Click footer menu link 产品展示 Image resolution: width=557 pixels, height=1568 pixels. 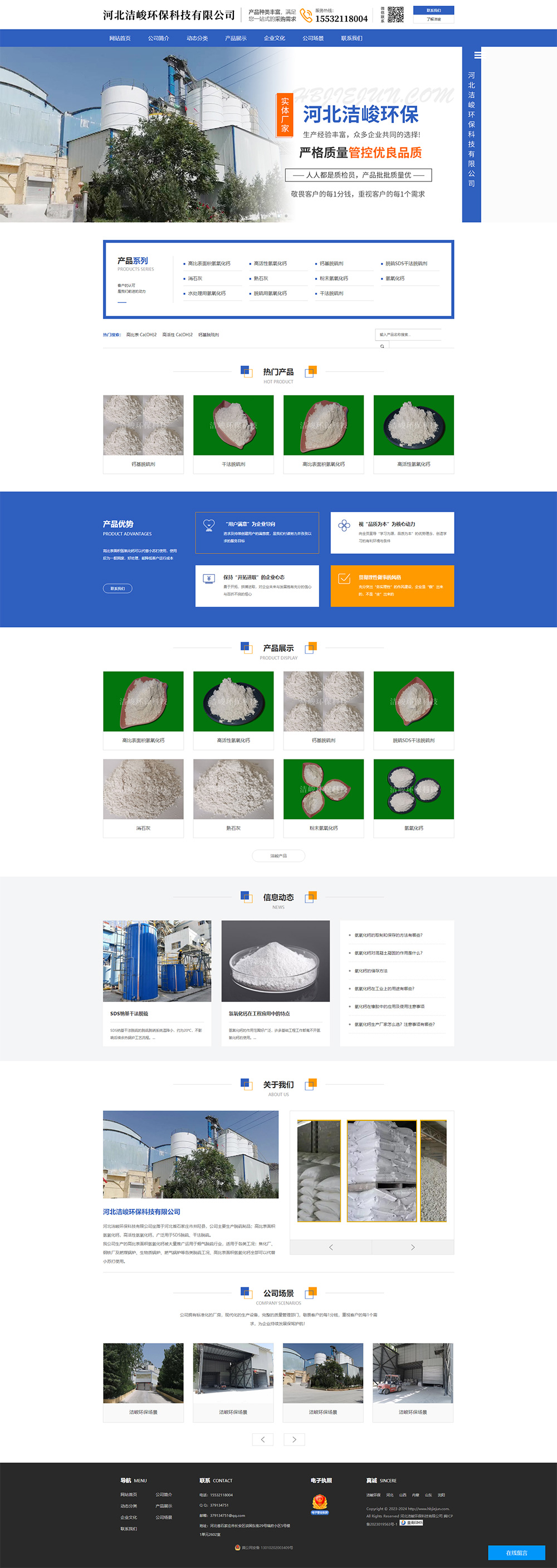coord(164,1506)
